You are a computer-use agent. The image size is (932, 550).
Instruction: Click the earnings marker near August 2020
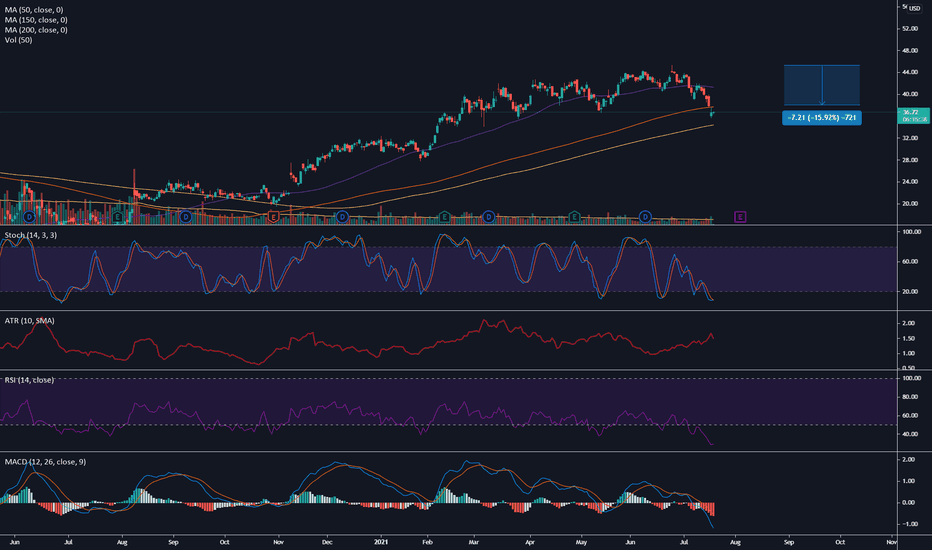118,217
